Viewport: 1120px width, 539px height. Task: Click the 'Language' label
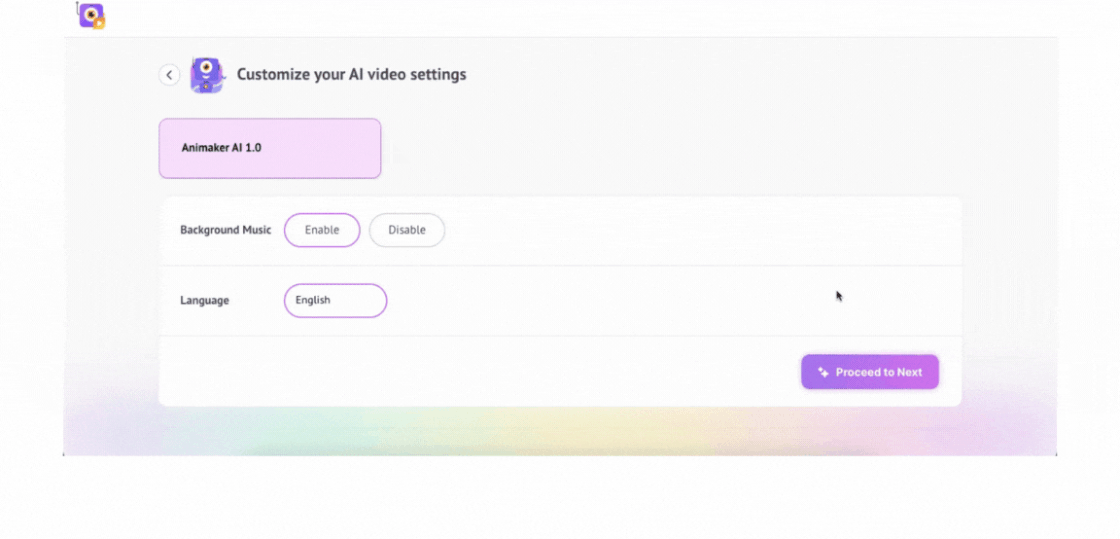[204, 301]
